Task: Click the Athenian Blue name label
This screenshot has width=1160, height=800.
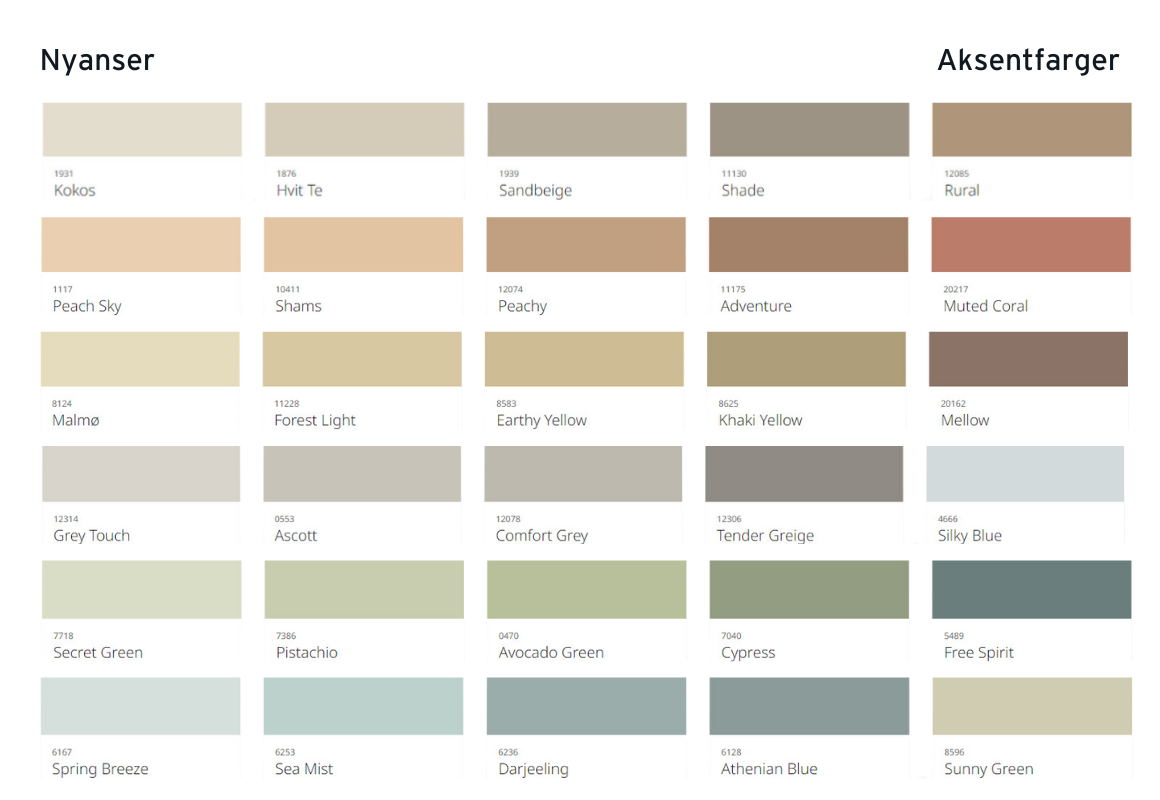Action: 769,769
